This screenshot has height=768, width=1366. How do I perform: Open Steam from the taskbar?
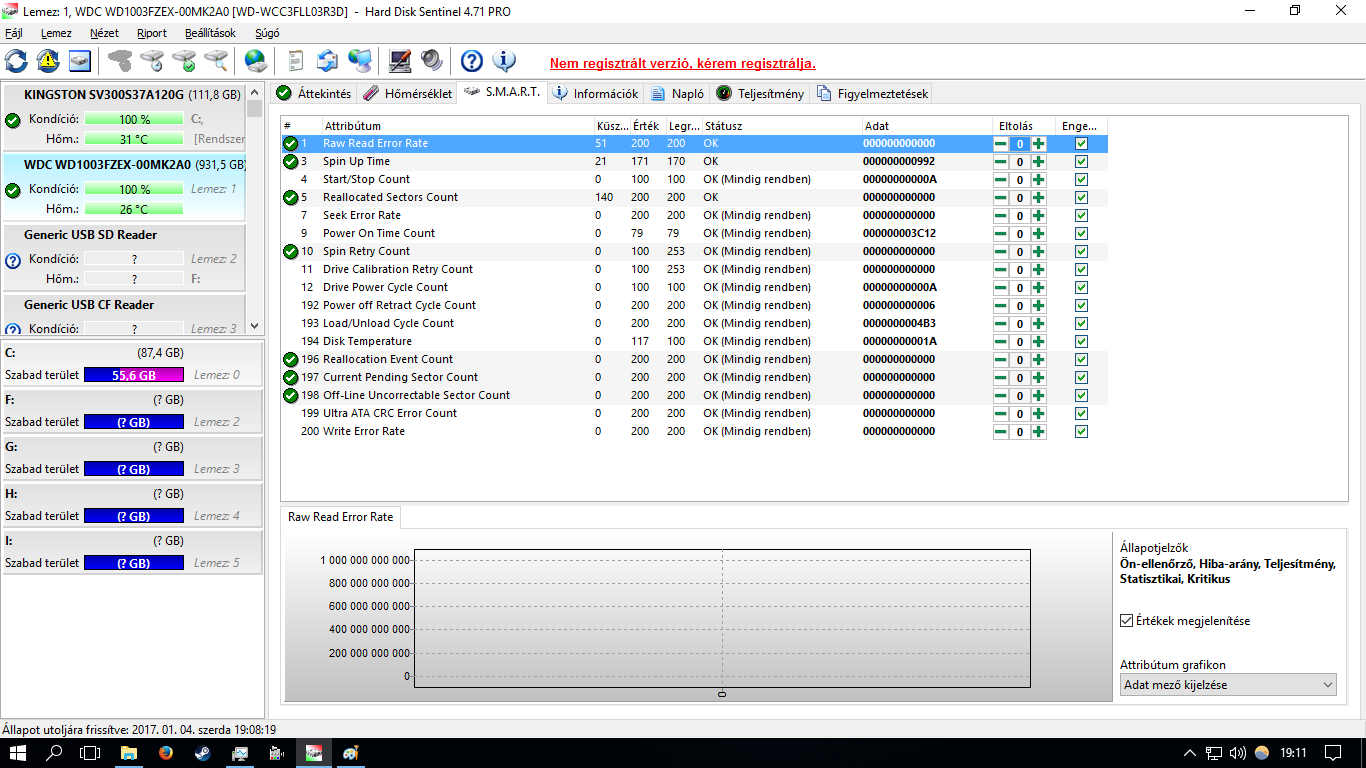204,752
